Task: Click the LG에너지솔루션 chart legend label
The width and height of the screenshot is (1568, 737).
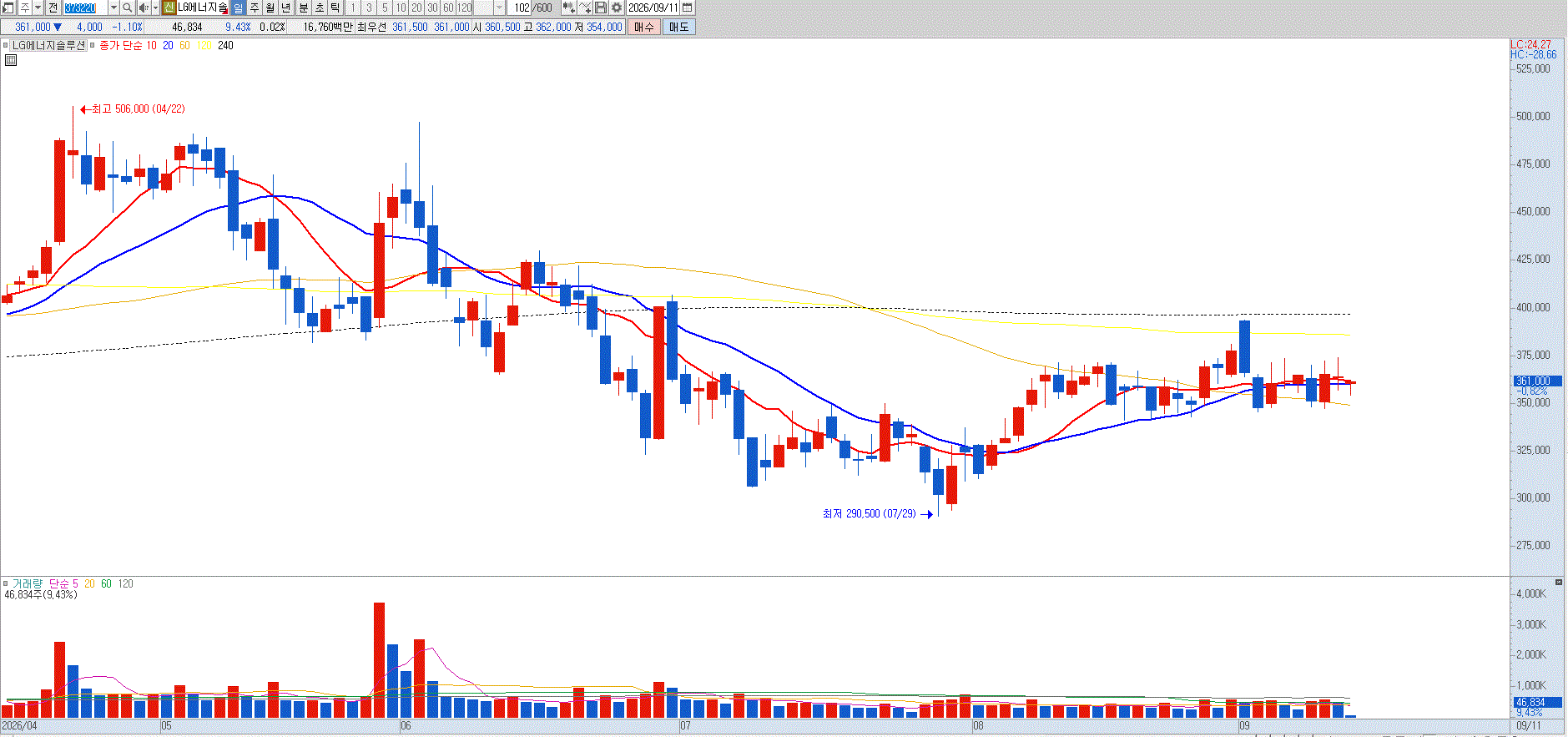Action: tap(49, 46)
